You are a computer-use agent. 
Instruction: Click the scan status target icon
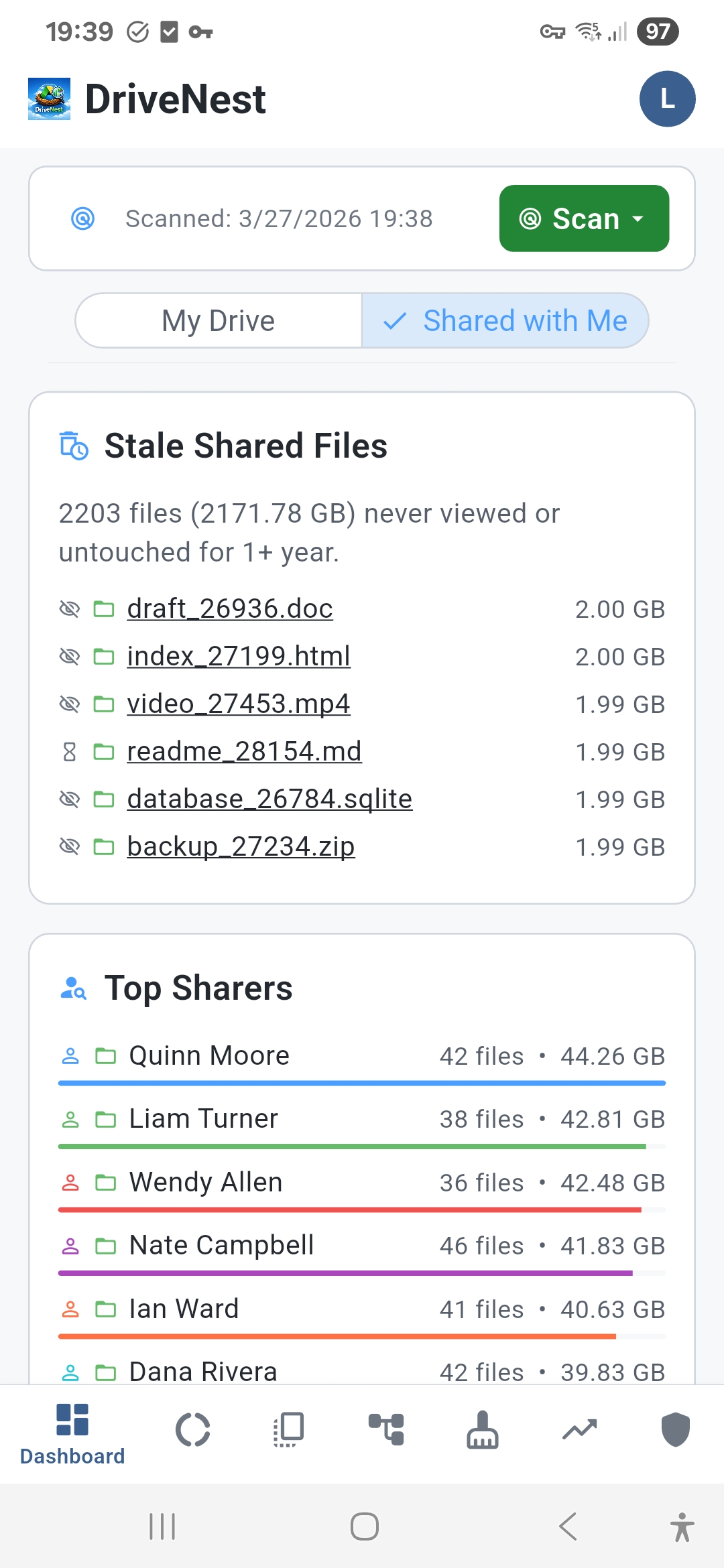pos(82,218)
